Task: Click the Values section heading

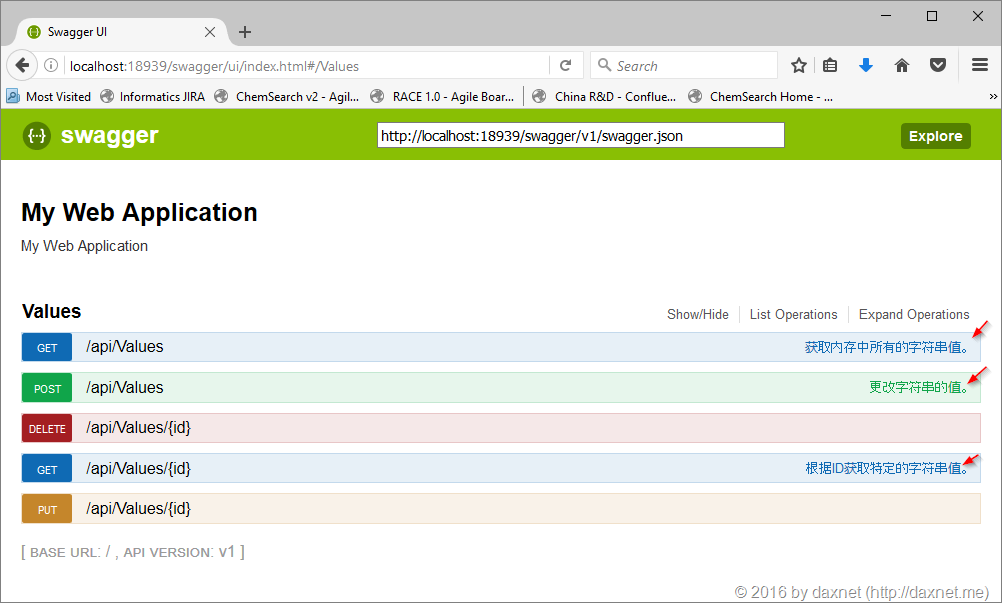Action: point(52,312)
